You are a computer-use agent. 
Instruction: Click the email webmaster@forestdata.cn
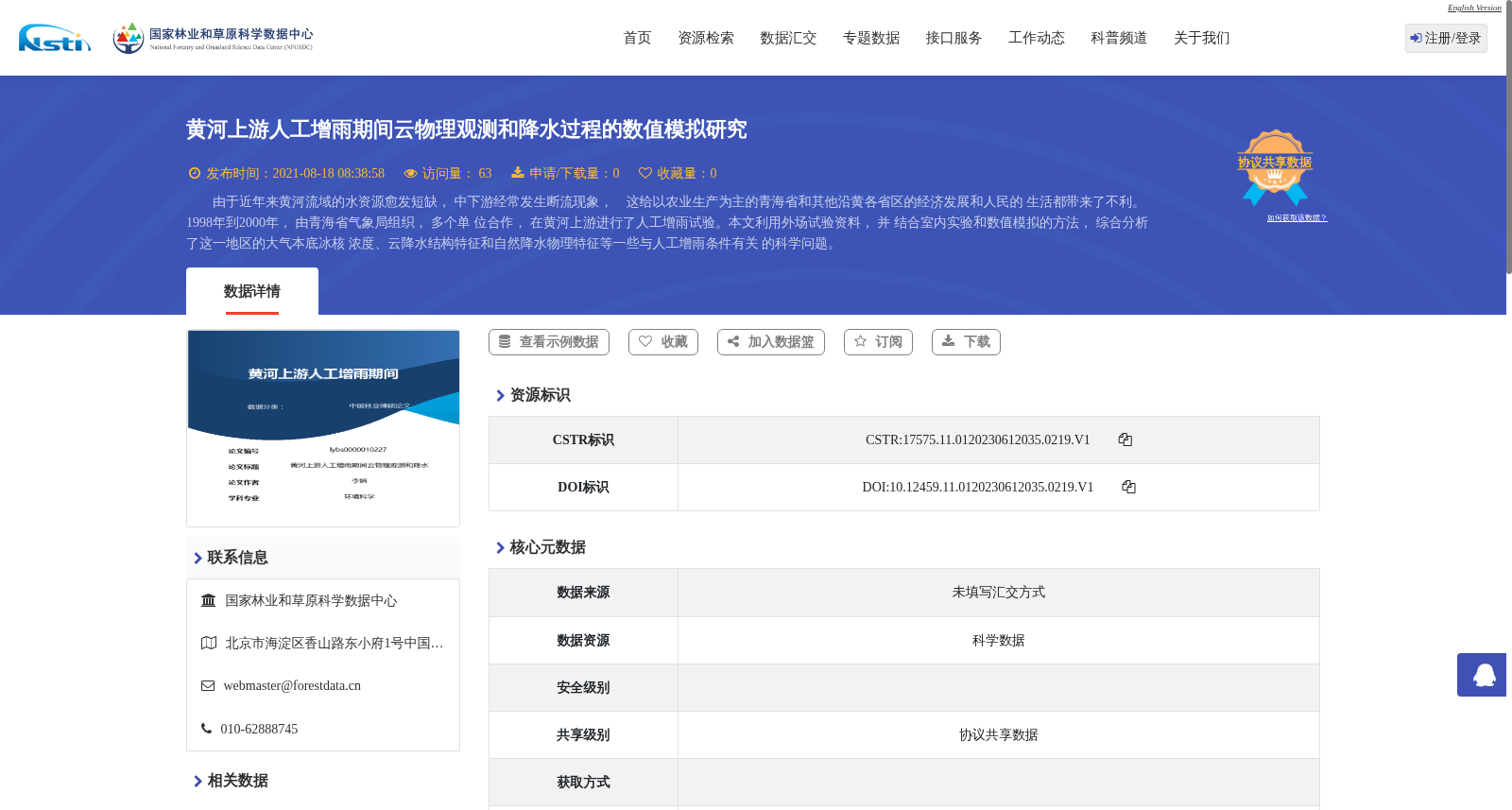(x=292, y=685)
